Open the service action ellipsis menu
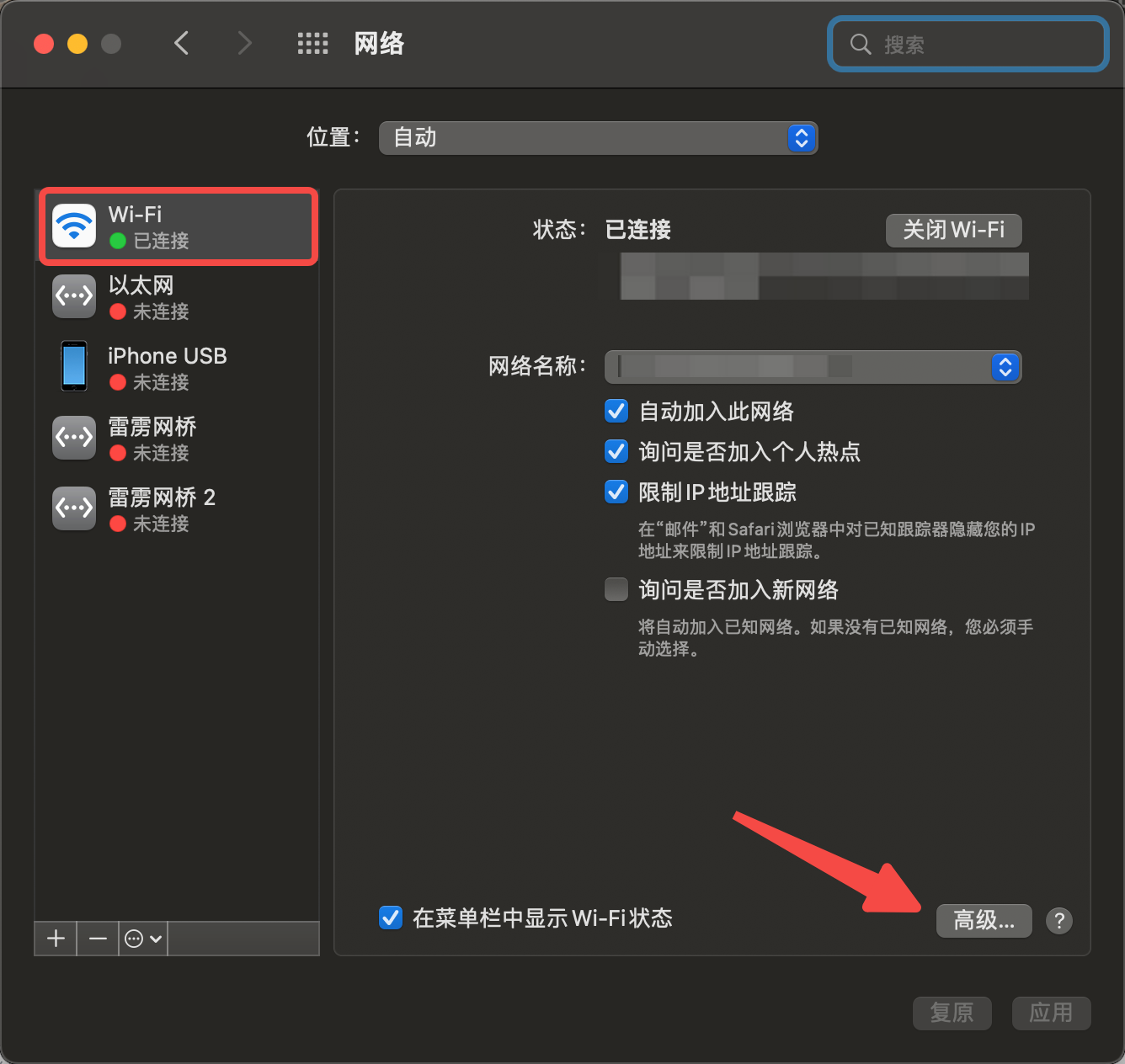 (143, 938)
